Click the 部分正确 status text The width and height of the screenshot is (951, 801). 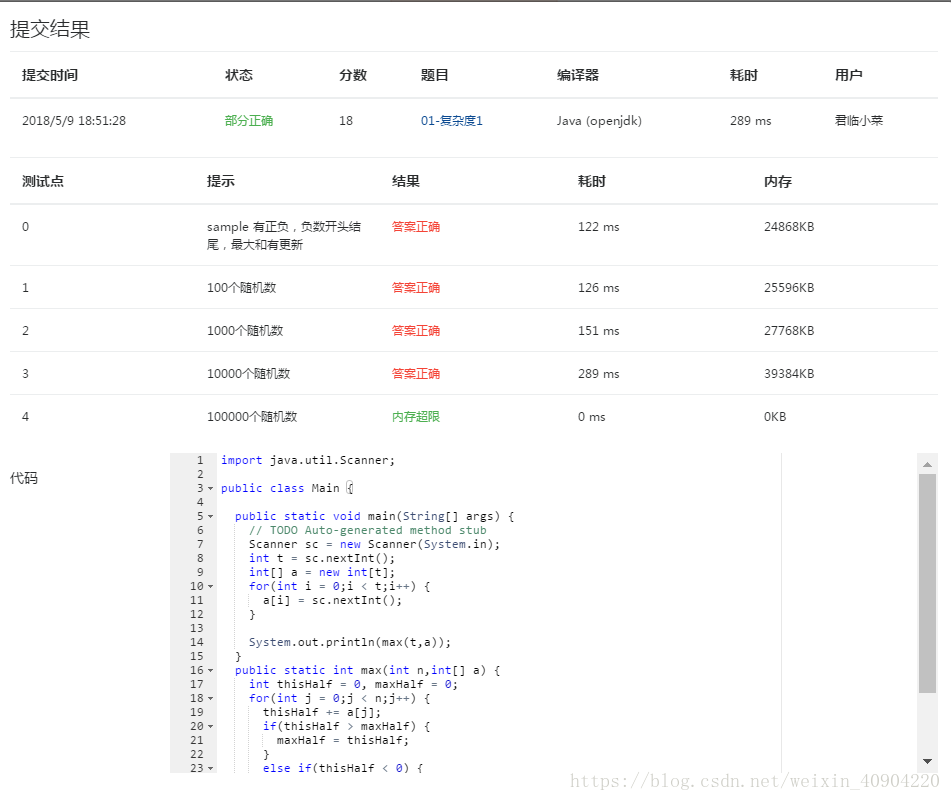(x=249, y=121)
